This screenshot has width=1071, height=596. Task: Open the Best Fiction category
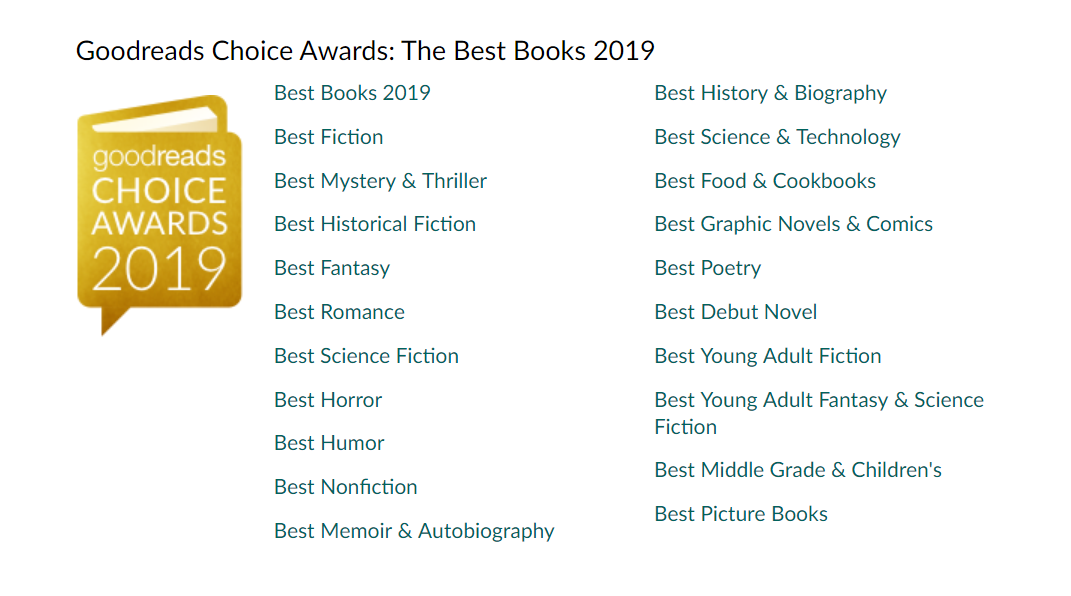329,137
